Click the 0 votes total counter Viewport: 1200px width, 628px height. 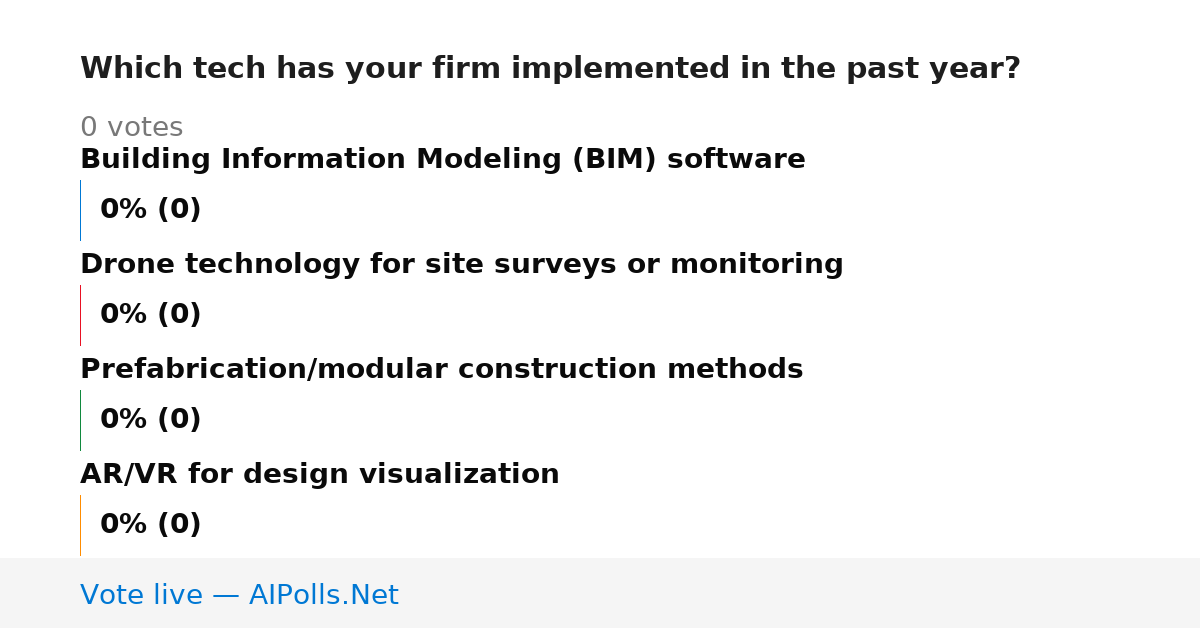pos(132,128)
